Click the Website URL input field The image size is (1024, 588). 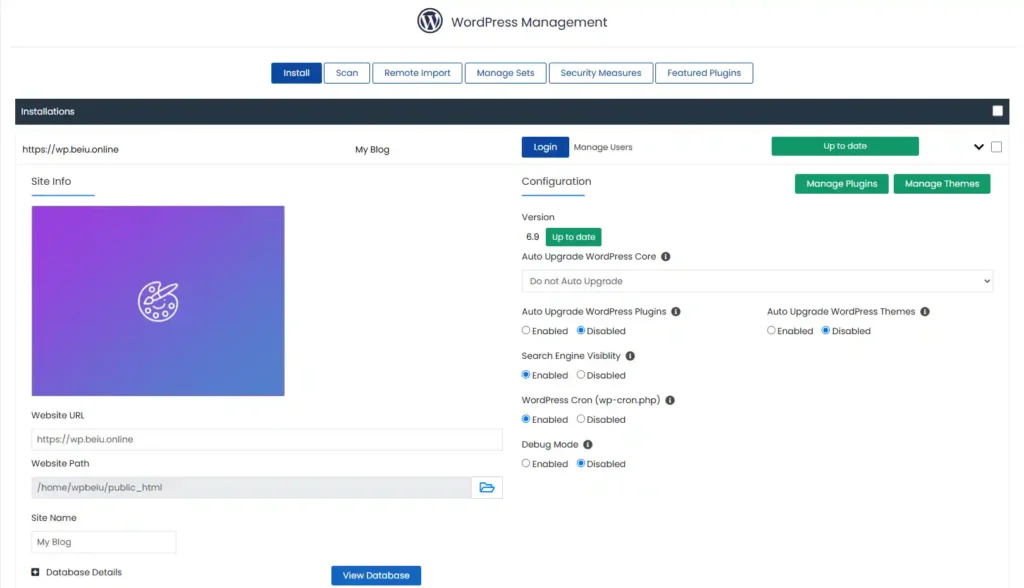pyautogui.click(x=267, y=439)
